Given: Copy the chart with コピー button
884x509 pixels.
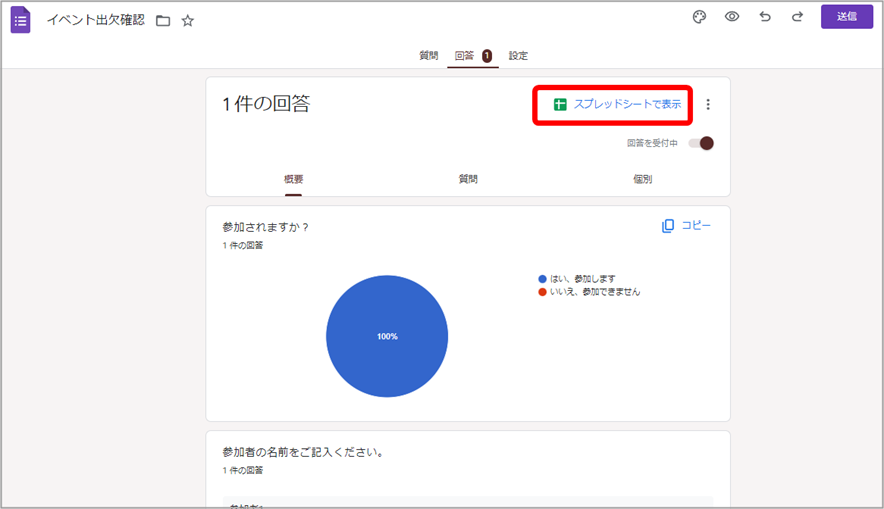Looking at the screenshot, I should [686, 225].
